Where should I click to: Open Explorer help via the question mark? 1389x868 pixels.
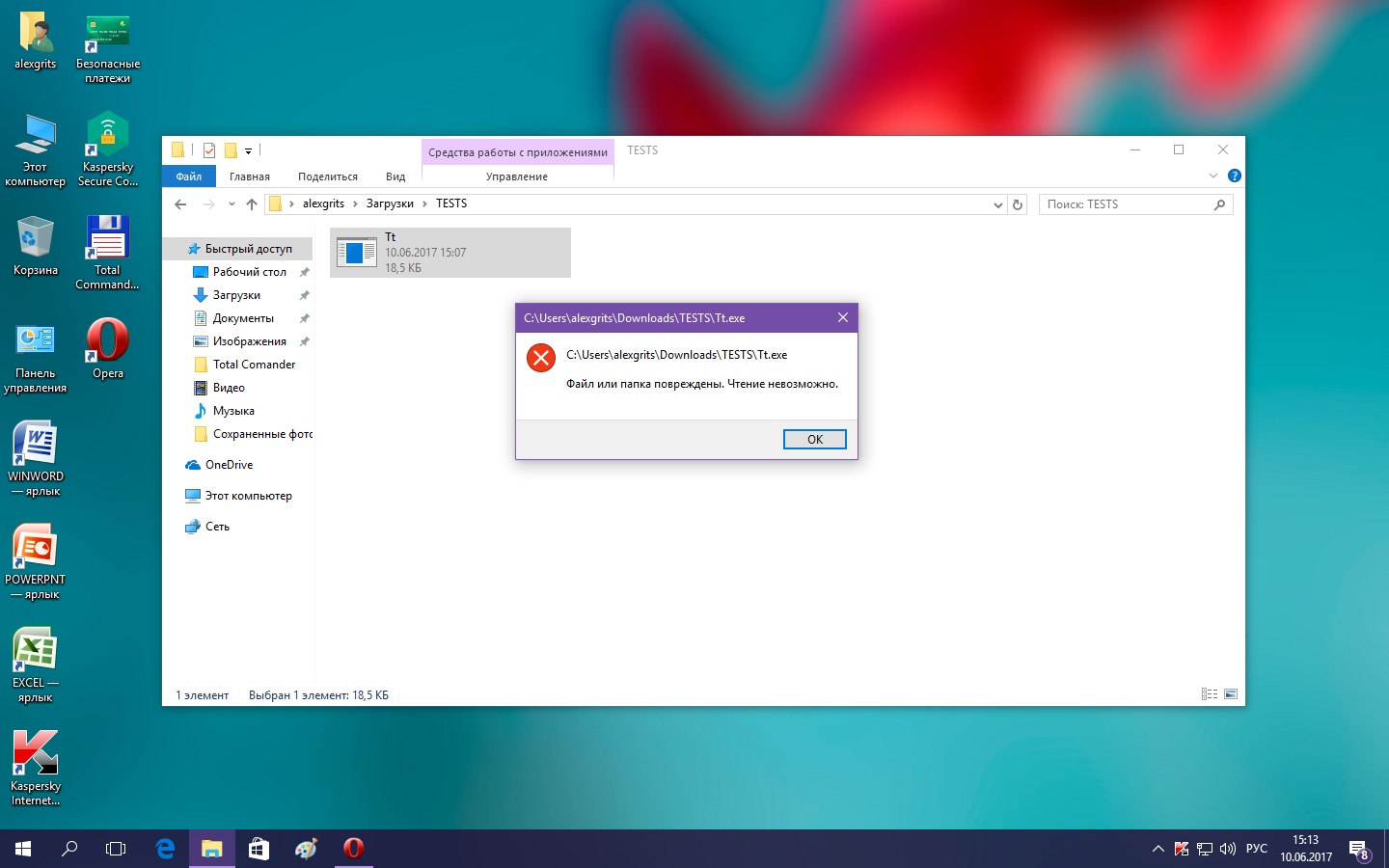click(1234, 176)
